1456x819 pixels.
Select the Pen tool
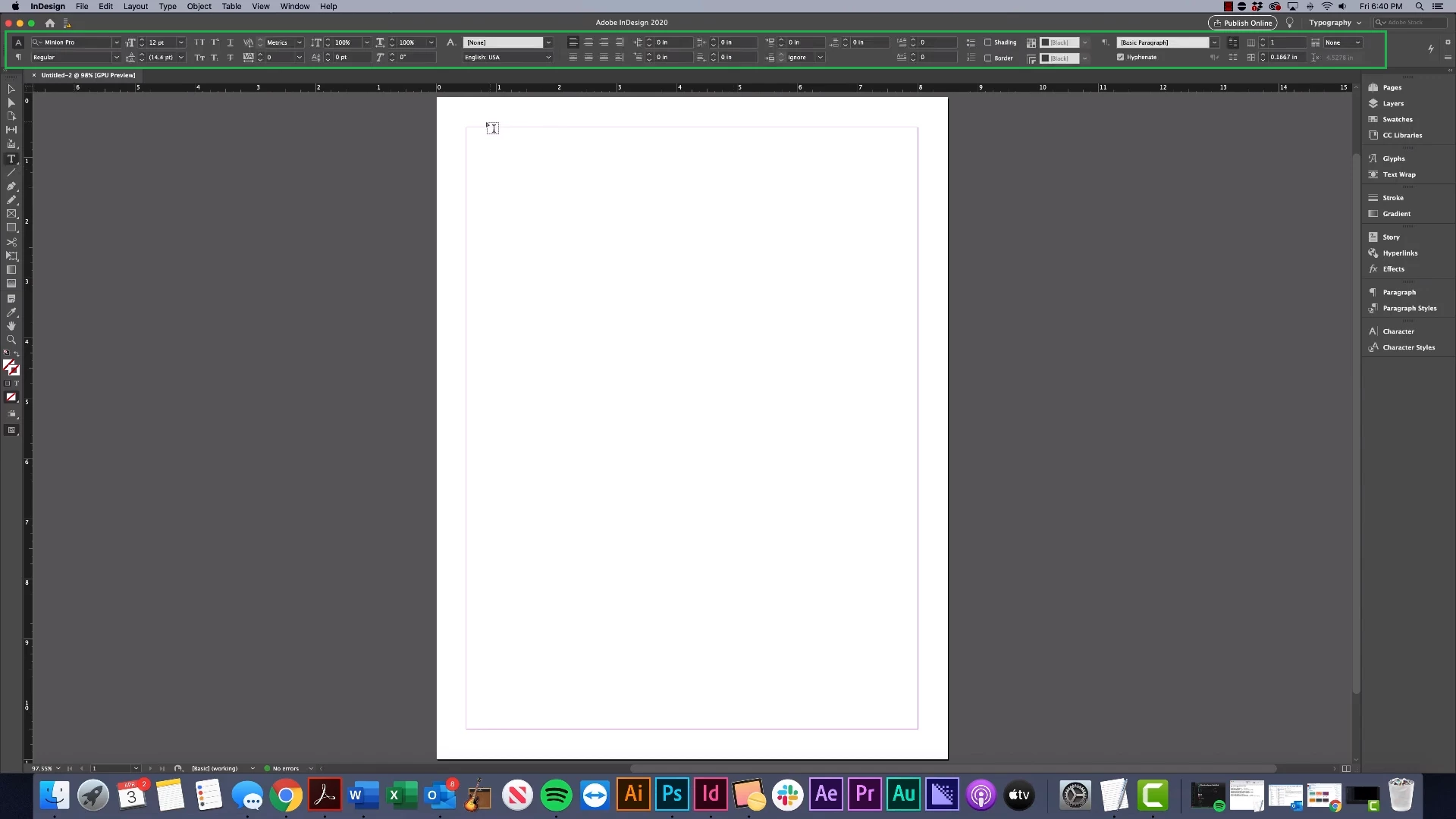[11, 186]
